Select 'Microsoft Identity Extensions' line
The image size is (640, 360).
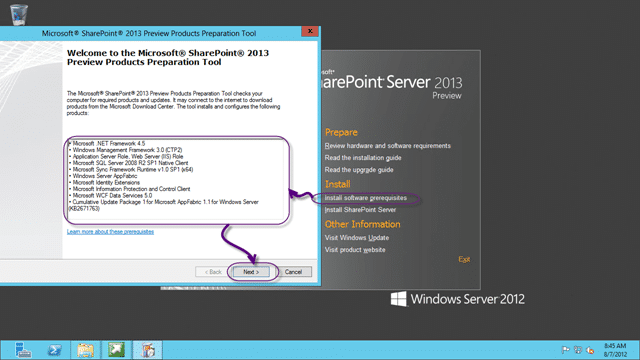click(104, 183)
